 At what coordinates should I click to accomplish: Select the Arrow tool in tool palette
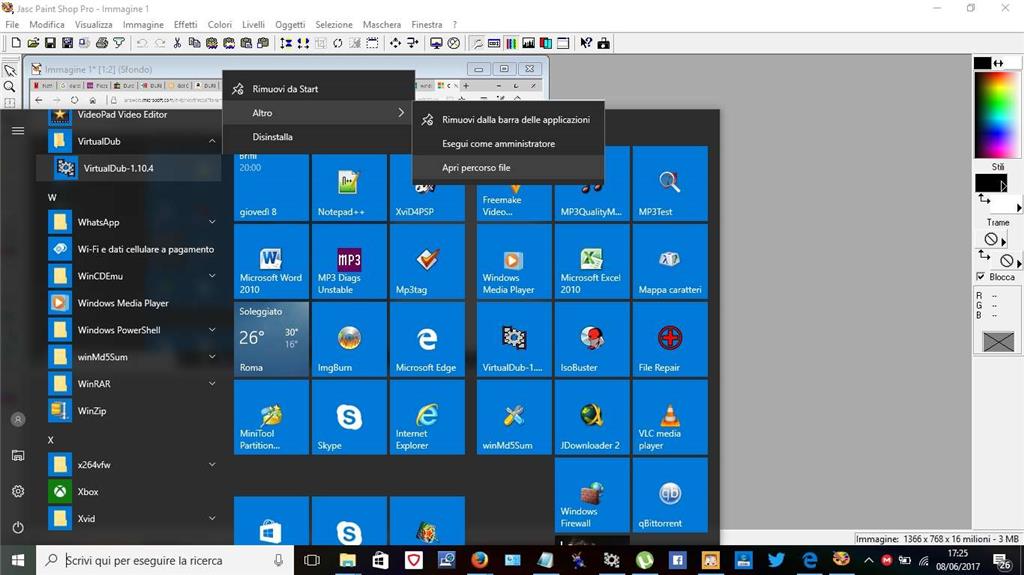click(x=10, y=71)
